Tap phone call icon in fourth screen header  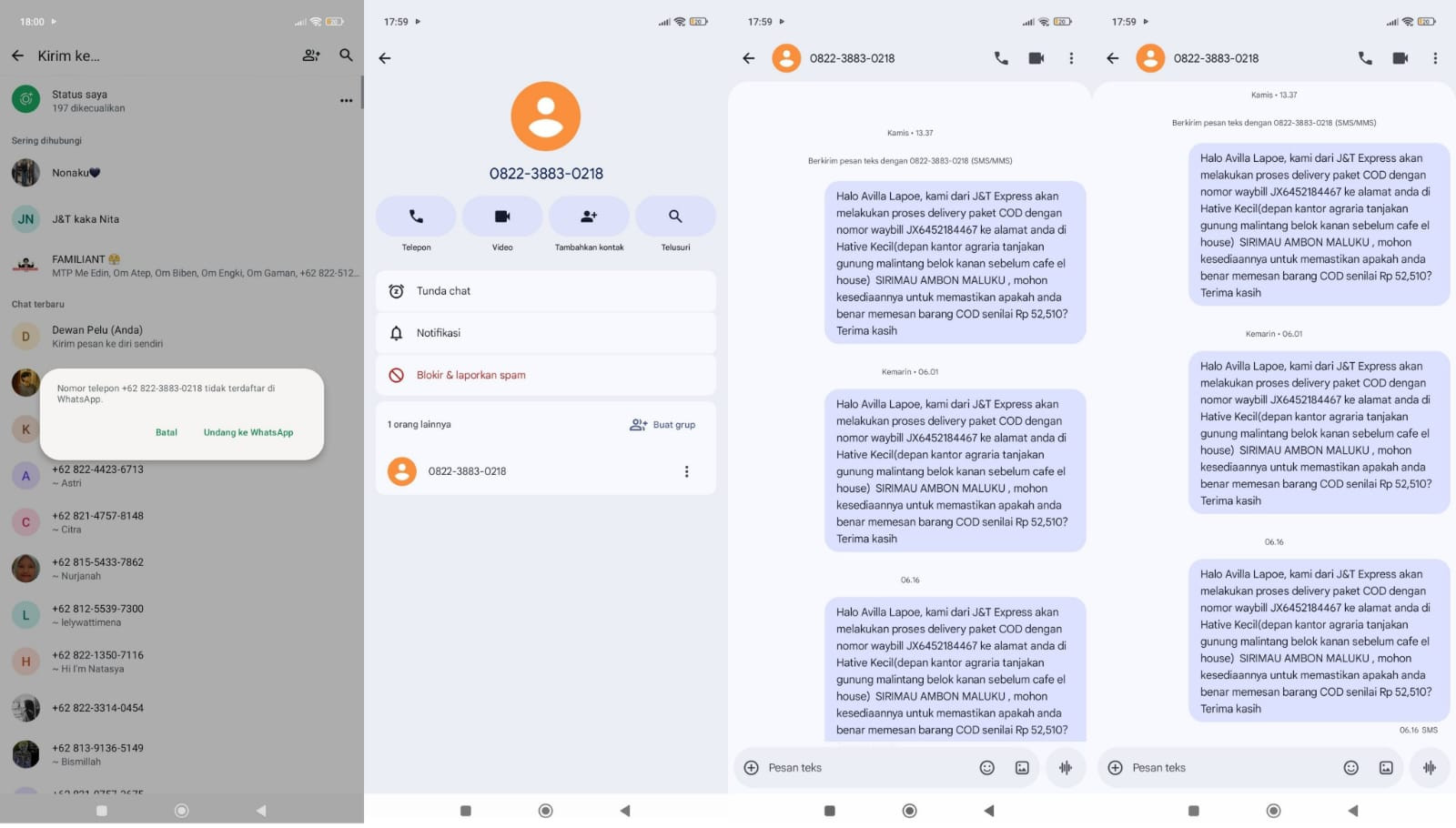1365,58
